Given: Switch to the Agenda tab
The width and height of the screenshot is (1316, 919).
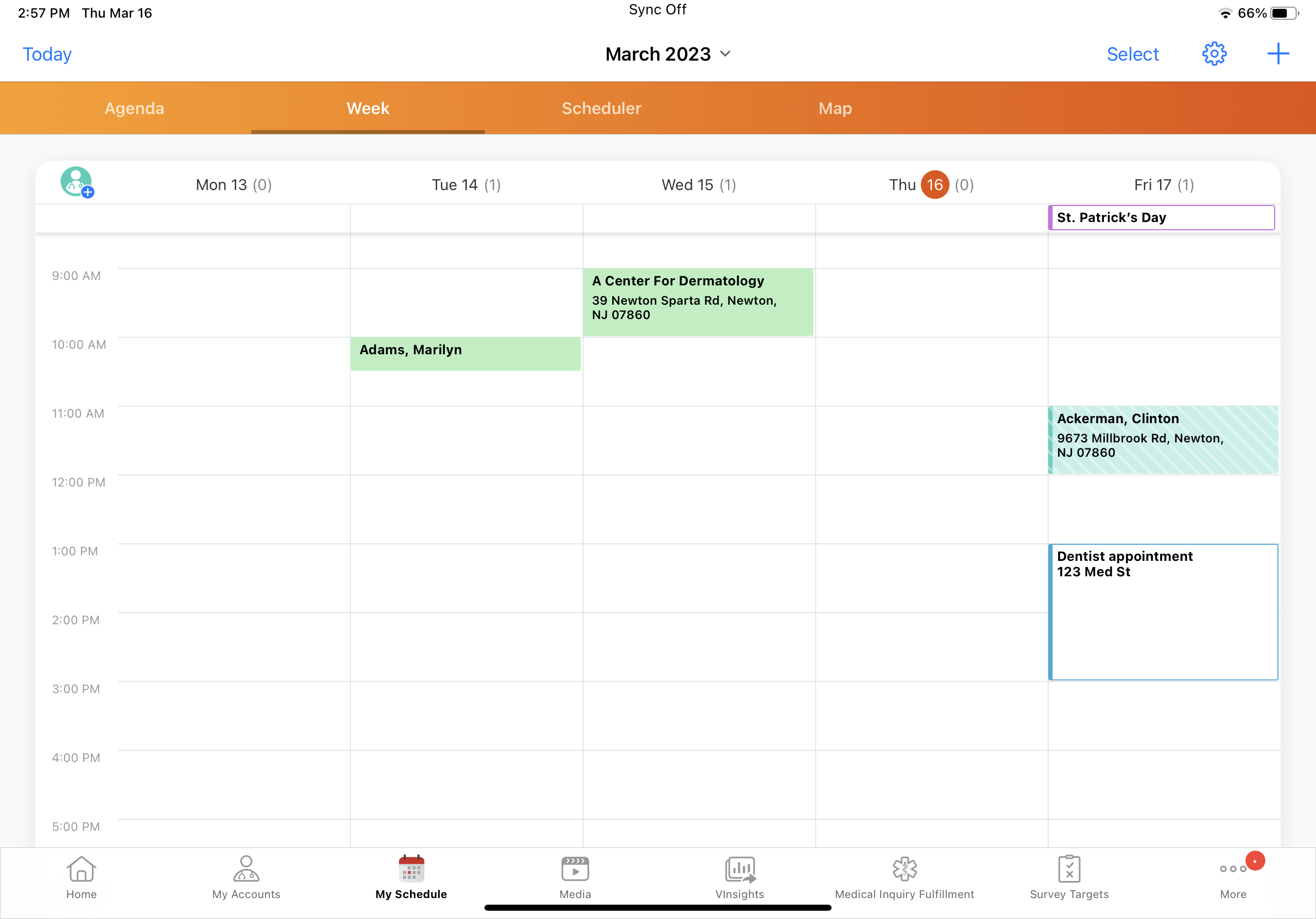Looking at the screenshot, I should coord(134,109).
